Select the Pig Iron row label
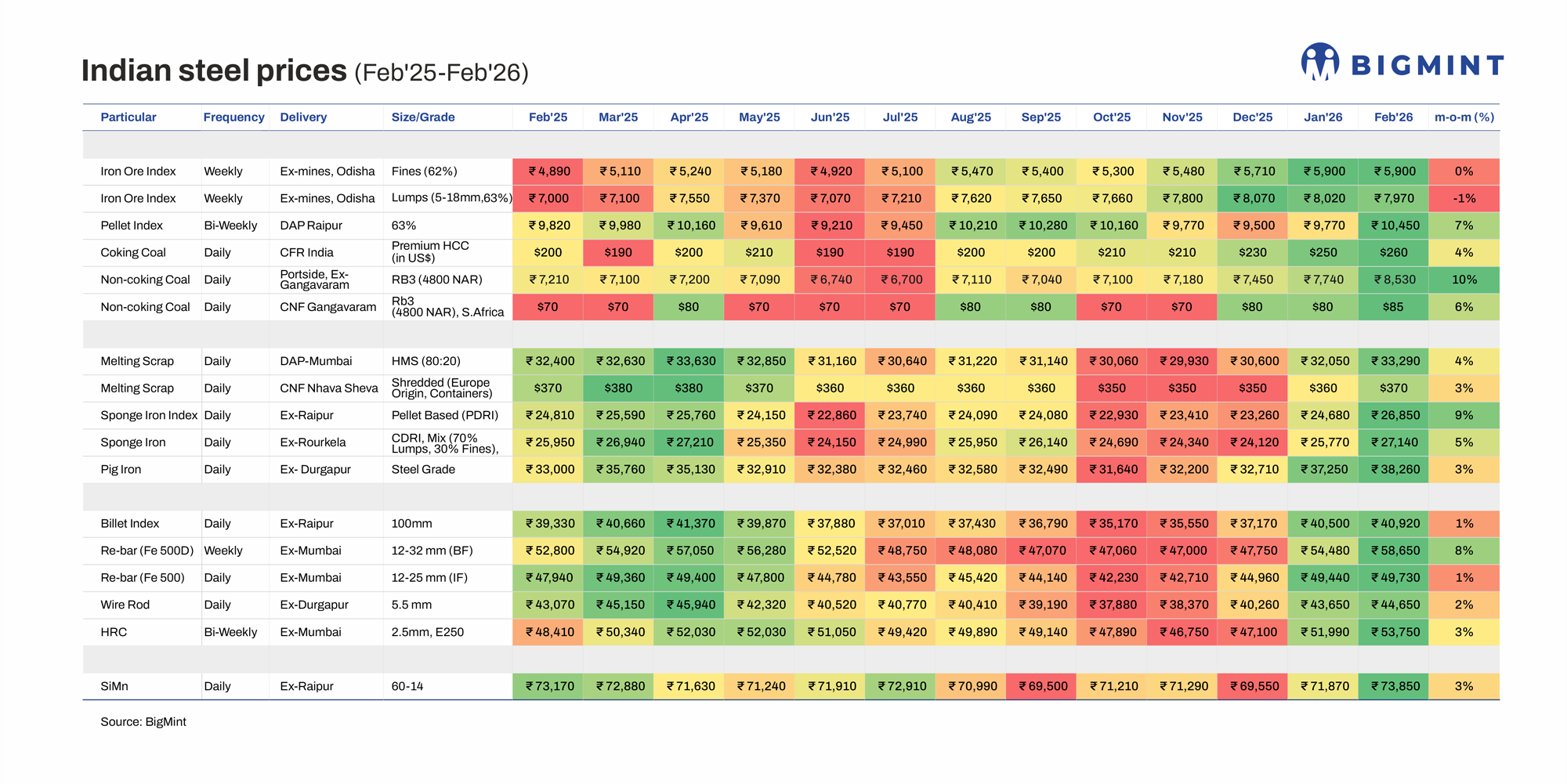This screenshot has height=784, width=1567. point(121,470)
